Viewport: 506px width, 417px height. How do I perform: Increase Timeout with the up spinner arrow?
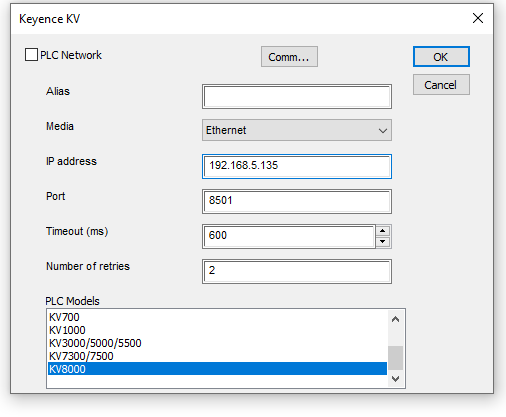point(383,231)
